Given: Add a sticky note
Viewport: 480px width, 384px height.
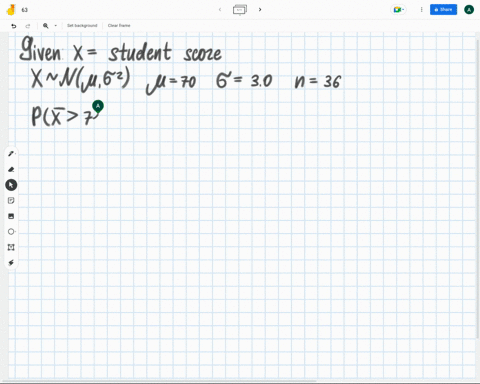Looking at the screenshot, I should click(11, 200).
